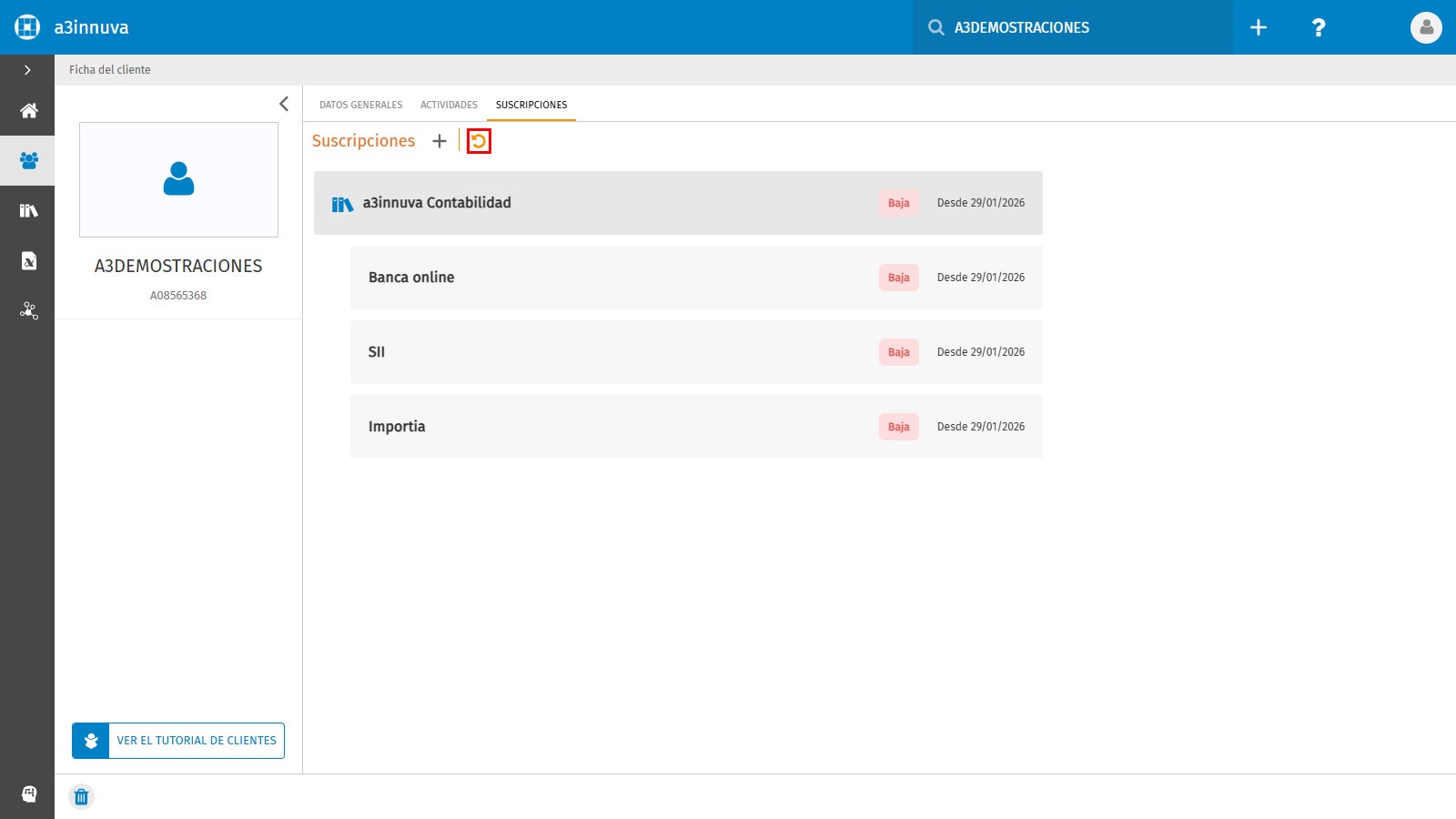The height and width of the screenshot is (819, 1456).
Task: Click the A3DEMOSTRACIONES client name heading
Action: (x=178, y=266)
